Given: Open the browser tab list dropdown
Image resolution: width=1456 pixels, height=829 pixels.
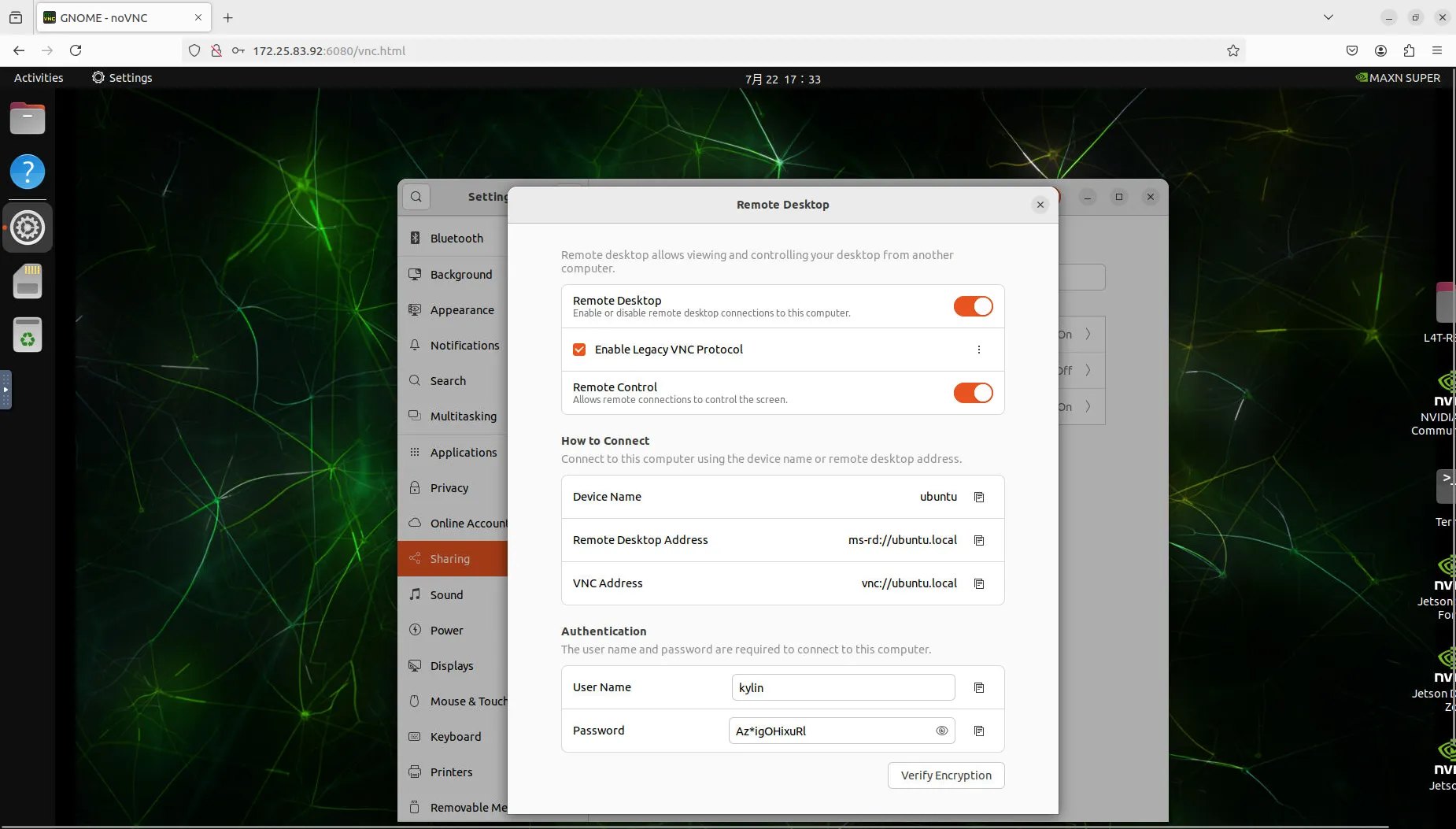Looking at the screenshot, I should tap(1328, 17).
